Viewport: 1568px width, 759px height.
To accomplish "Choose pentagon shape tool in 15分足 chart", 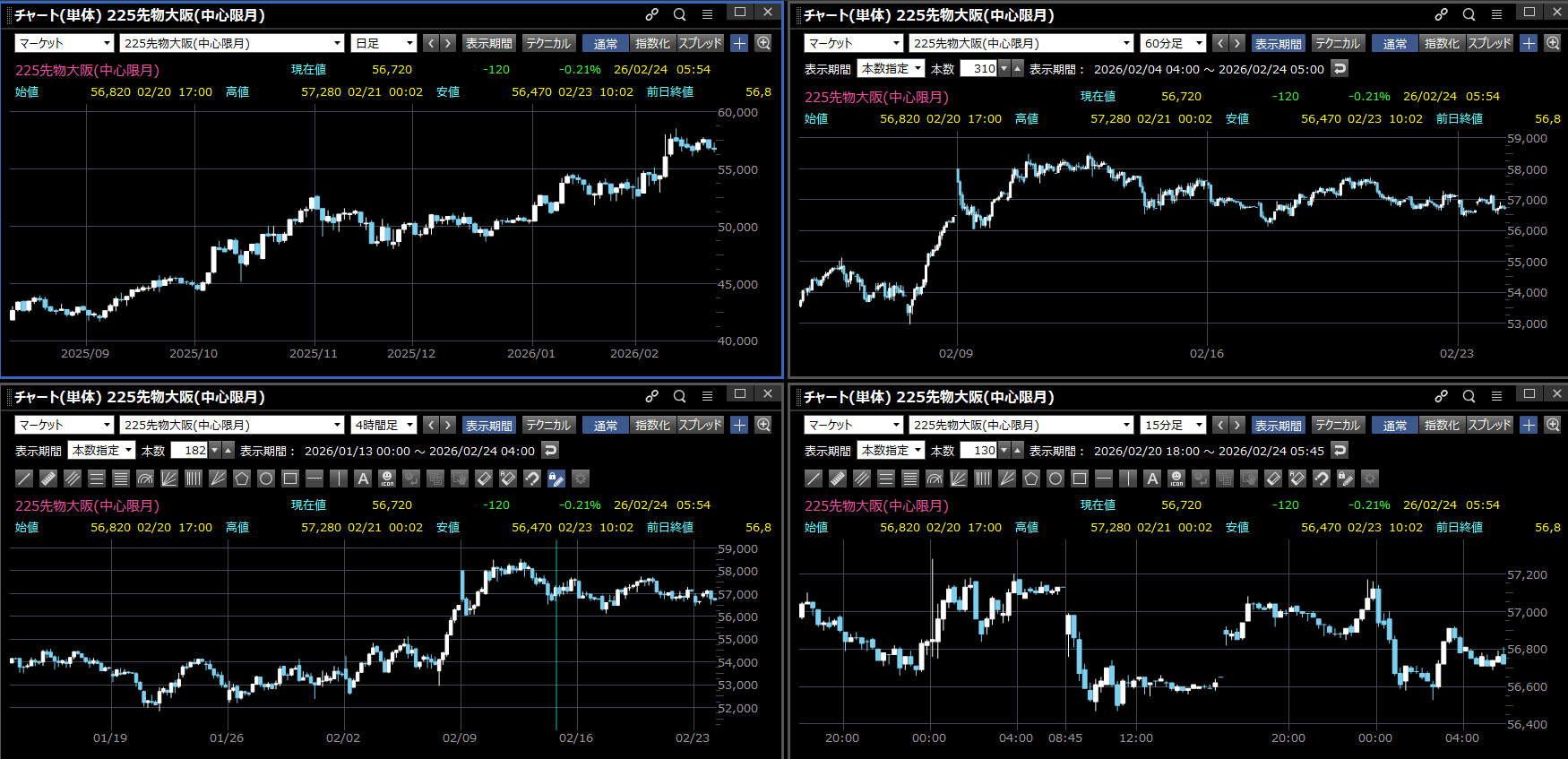I will (1031, 479).
